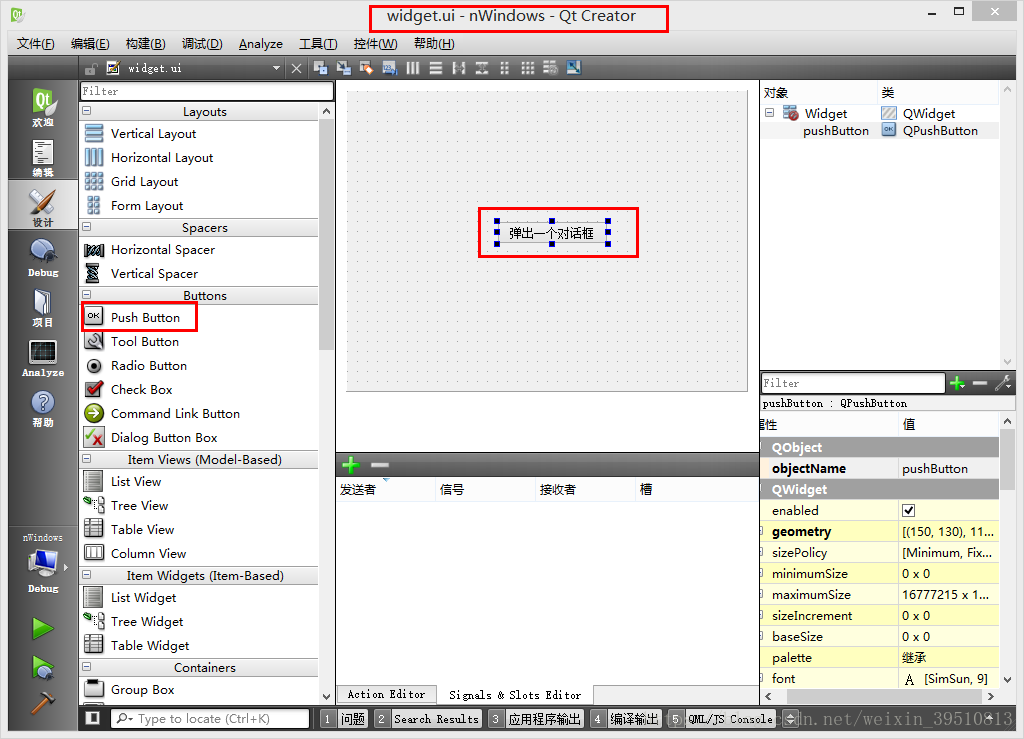Collapse the Containers category
The image size is (1024, 739).
(x=87, y=667)
